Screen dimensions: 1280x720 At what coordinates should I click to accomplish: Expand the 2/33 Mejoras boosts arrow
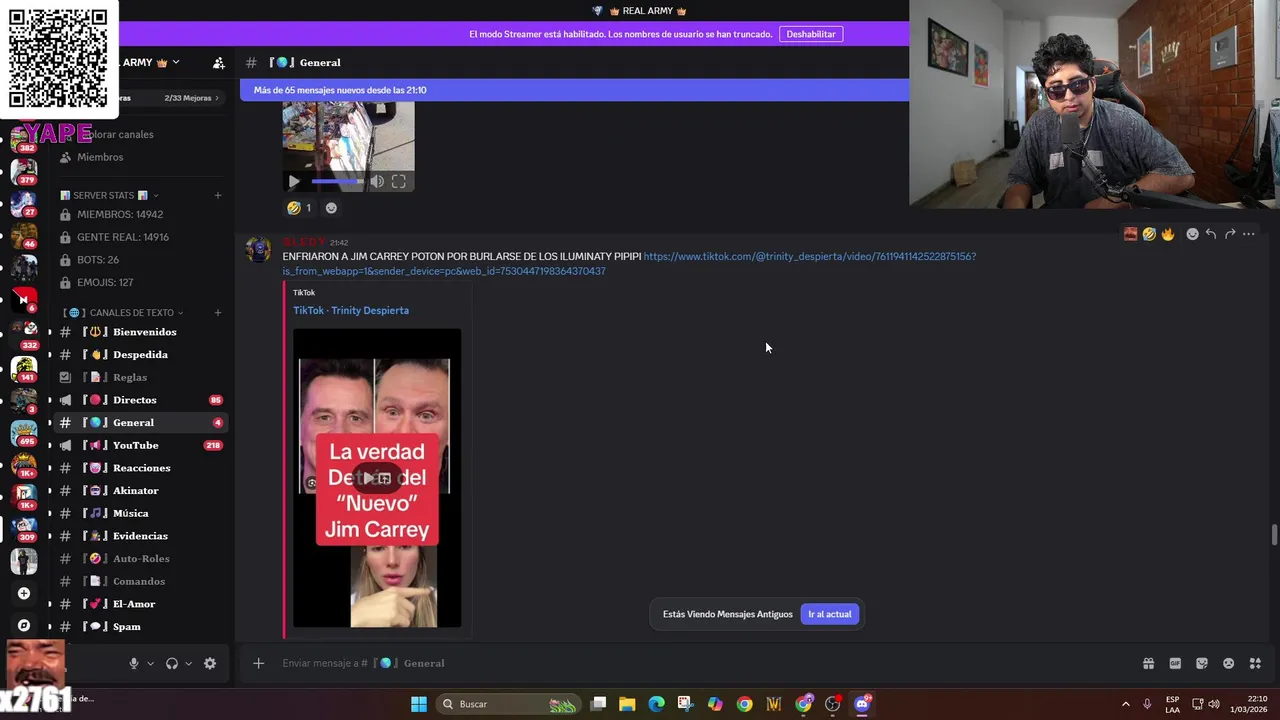[x=217, y=98]
